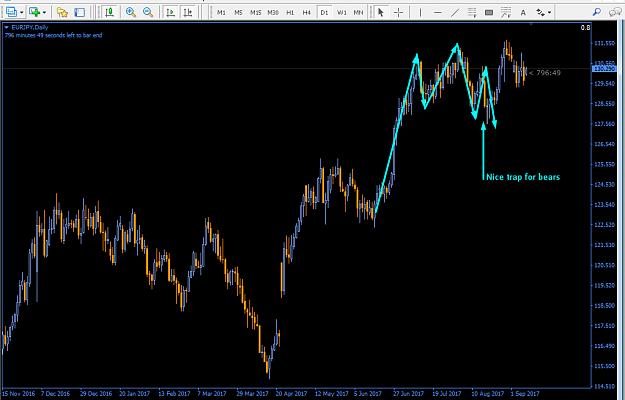The width and height of the screenshot is (625, 400).
Task: Toggle chart shift icon
Action: click(188, 12)
